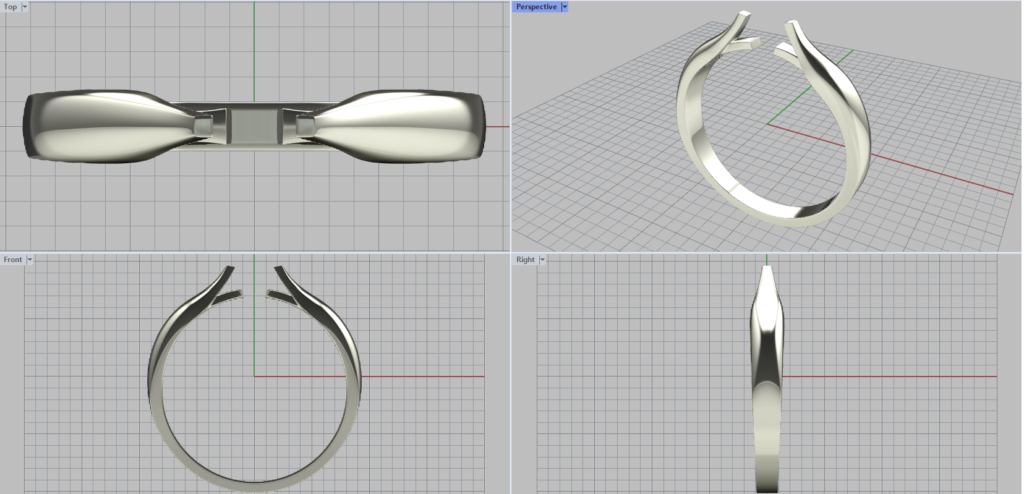Click the left bulbous shank in Top view

pos(110,125)
